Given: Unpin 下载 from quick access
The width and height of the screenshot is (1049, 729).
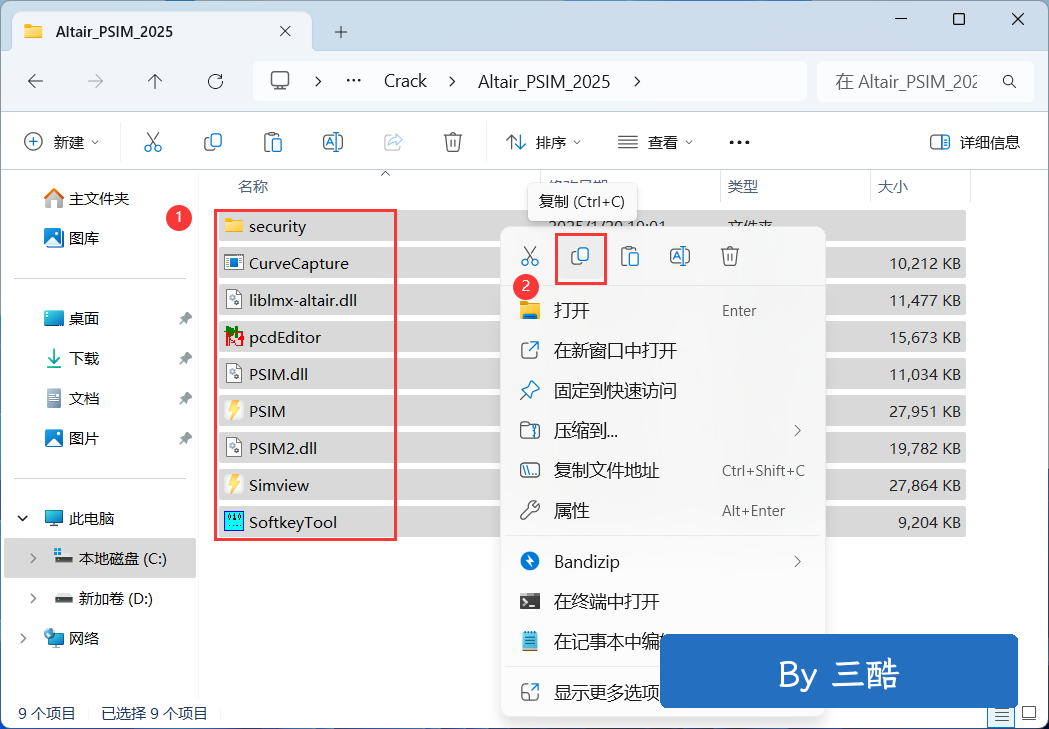Looking at the screenshot, I should 185,358.
